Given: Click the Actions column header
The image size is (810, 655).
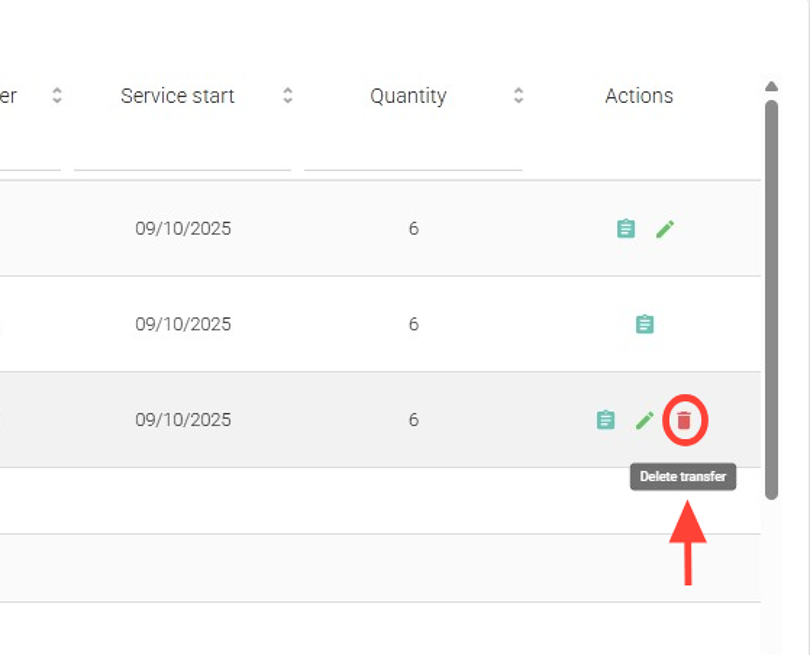Looking at the screenshot, I should 639,96.
